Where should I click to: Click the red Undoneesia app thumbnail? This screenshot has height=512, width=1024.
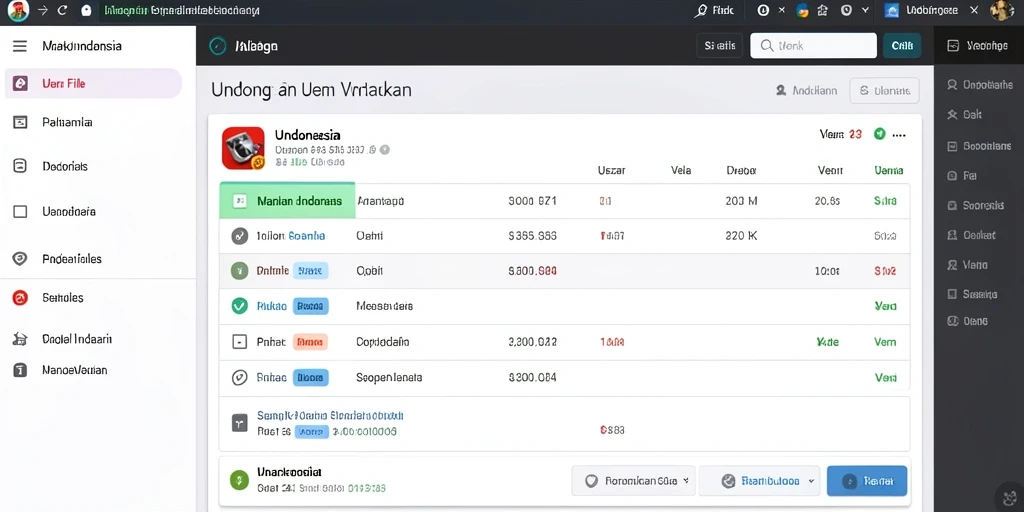pyautogui.click(x=243, y=148)
